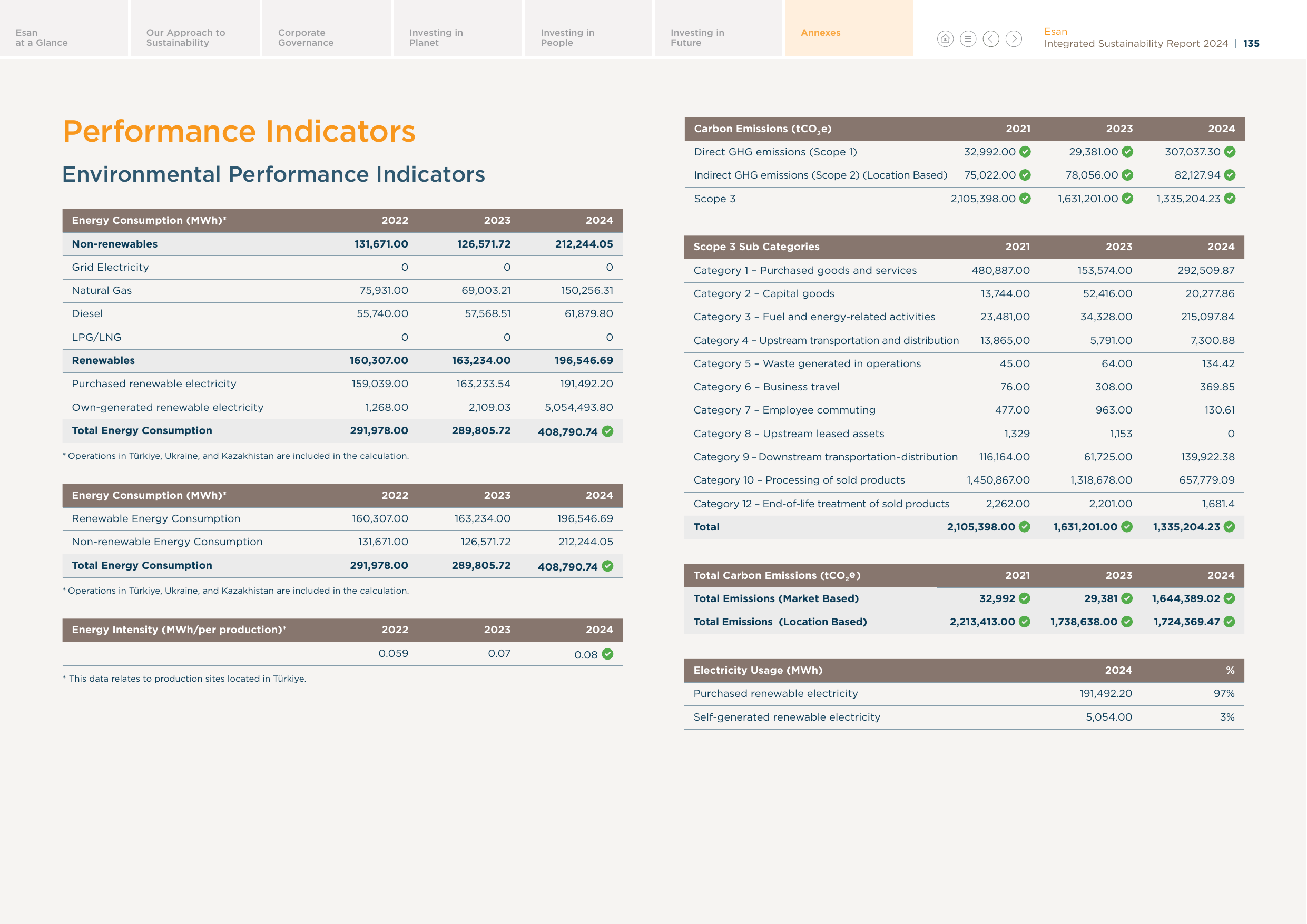Click Category 6 – Business travel label

[766, 387]
